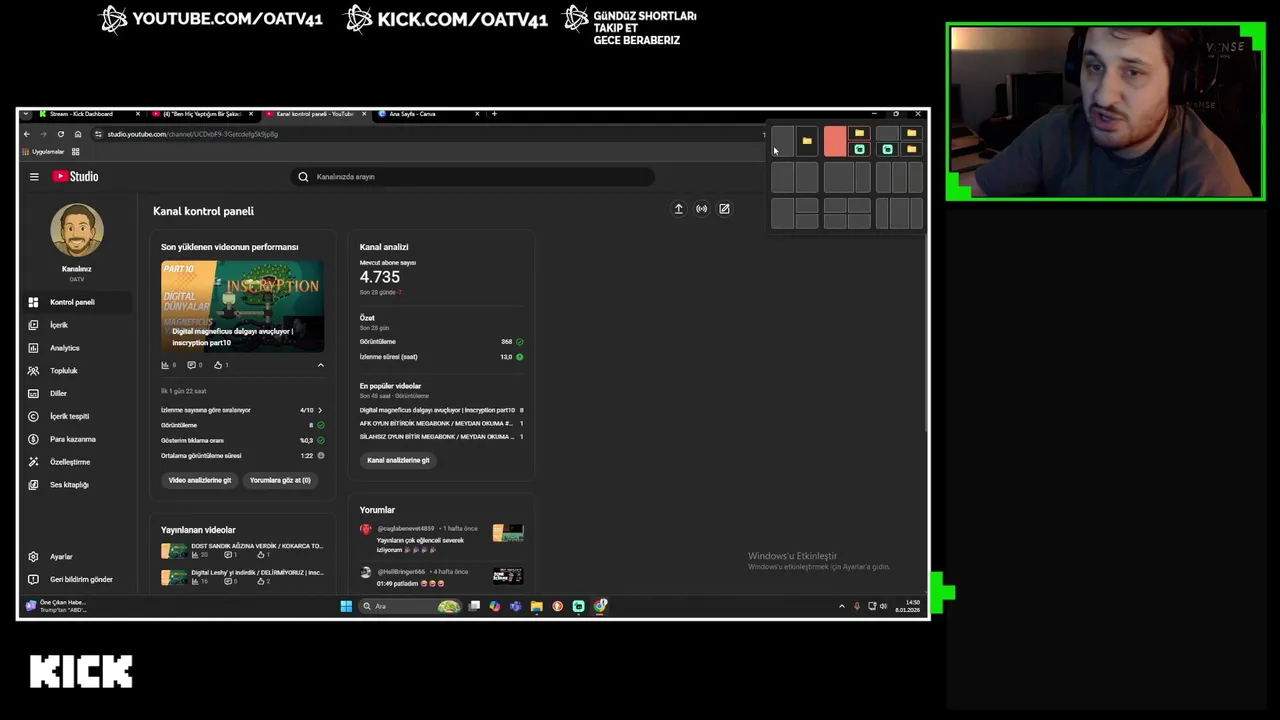Open the tab search dropdown arrow
The image size is (1280, 720).
coord(26,114)
